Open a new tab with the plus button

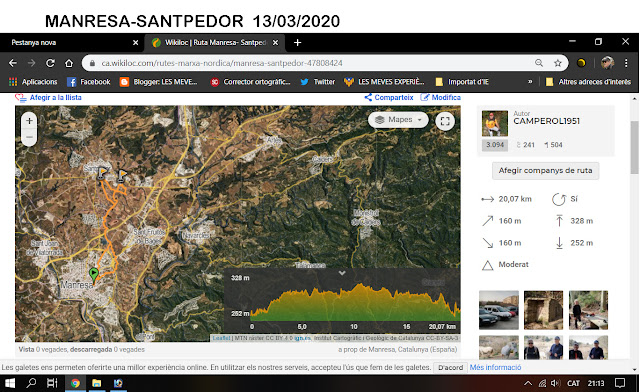point(298,42)
